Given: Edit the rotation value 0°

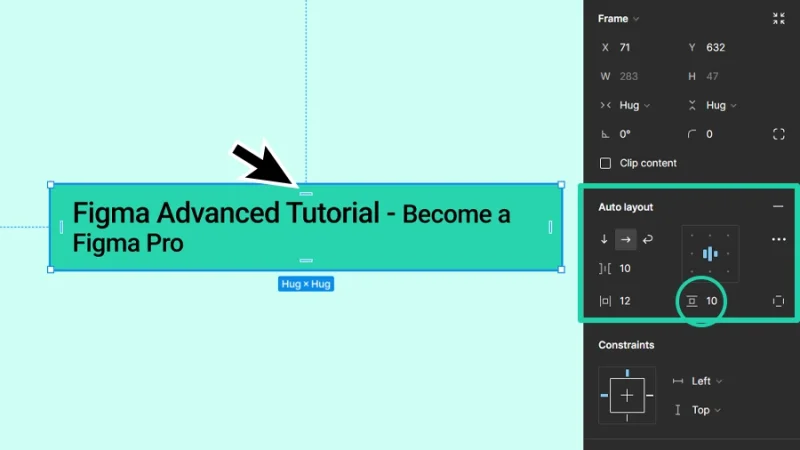Looking at the screenshot, I should [x=625, y=134].
